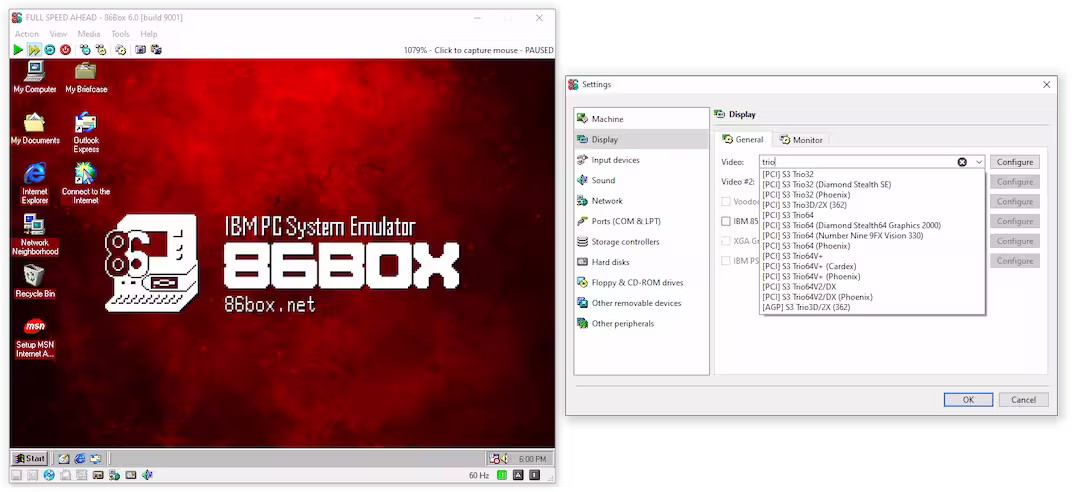This screenshot has height=492, width=1072.
Task: Open My Computer icon on emulated desktop
Action: (35, 76)
